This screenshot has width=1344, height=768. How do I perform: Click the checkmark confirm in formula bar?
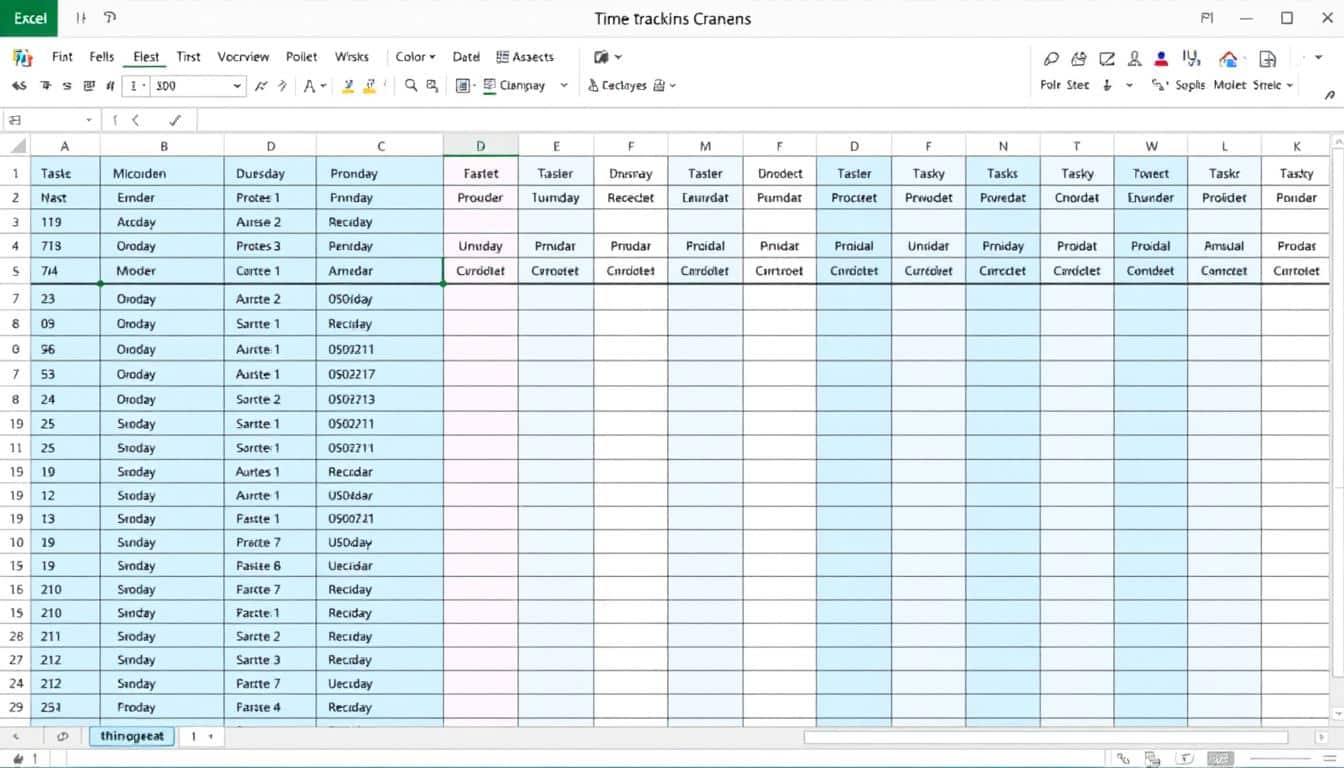click(175, 120)
